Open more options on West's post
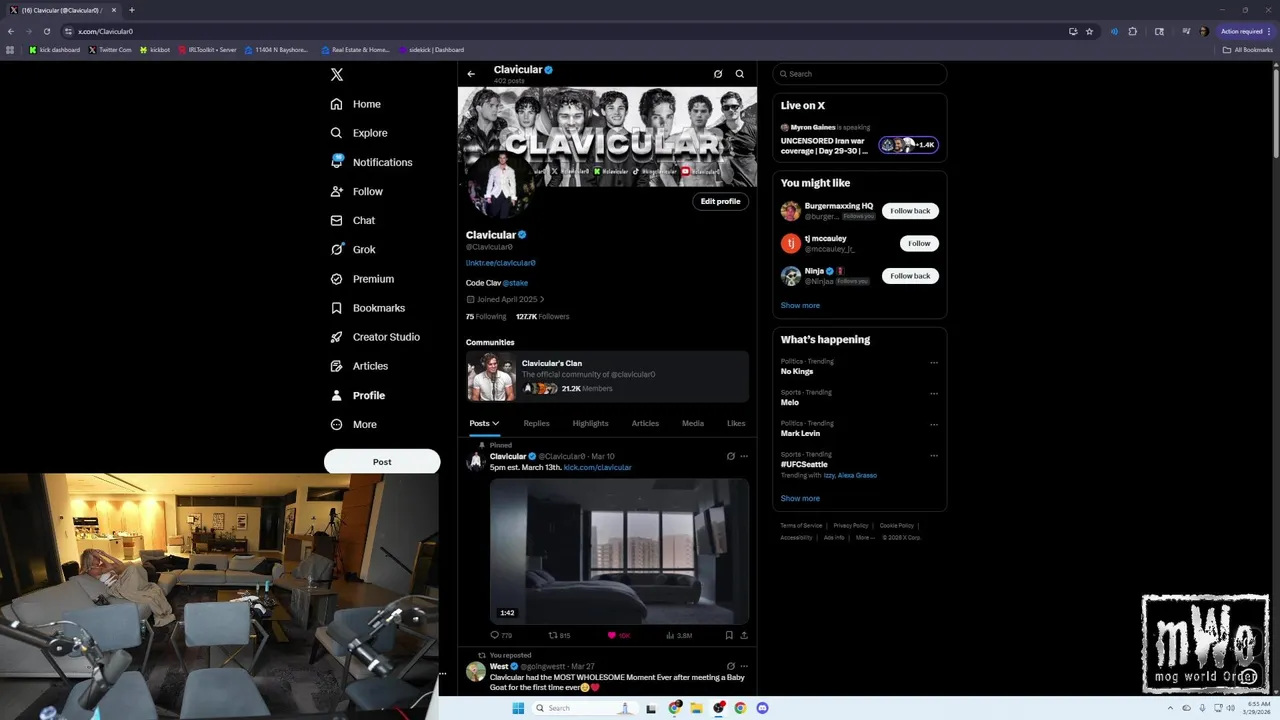 744,666
